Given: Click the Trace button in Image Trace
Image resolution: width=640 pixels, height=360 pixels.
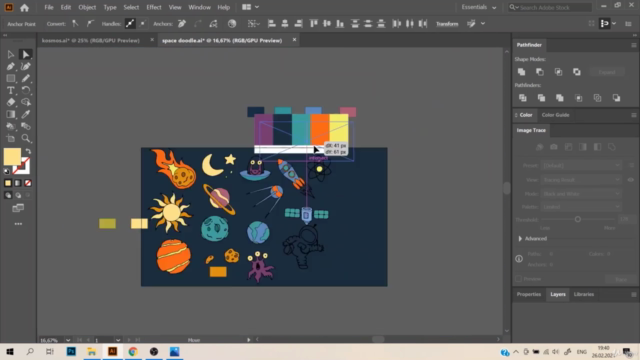Looking at the screenshot, I should click(x=621, y=279).
